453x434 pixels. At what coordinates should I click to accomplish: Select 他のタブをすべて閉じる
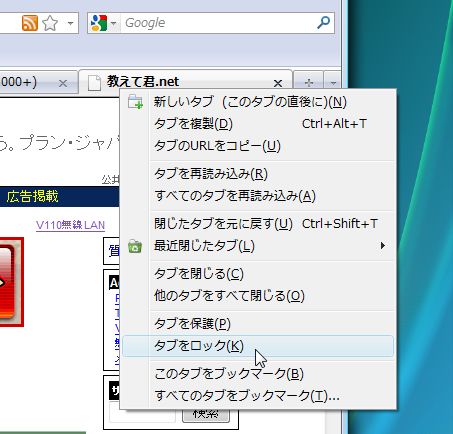[258, 296]
